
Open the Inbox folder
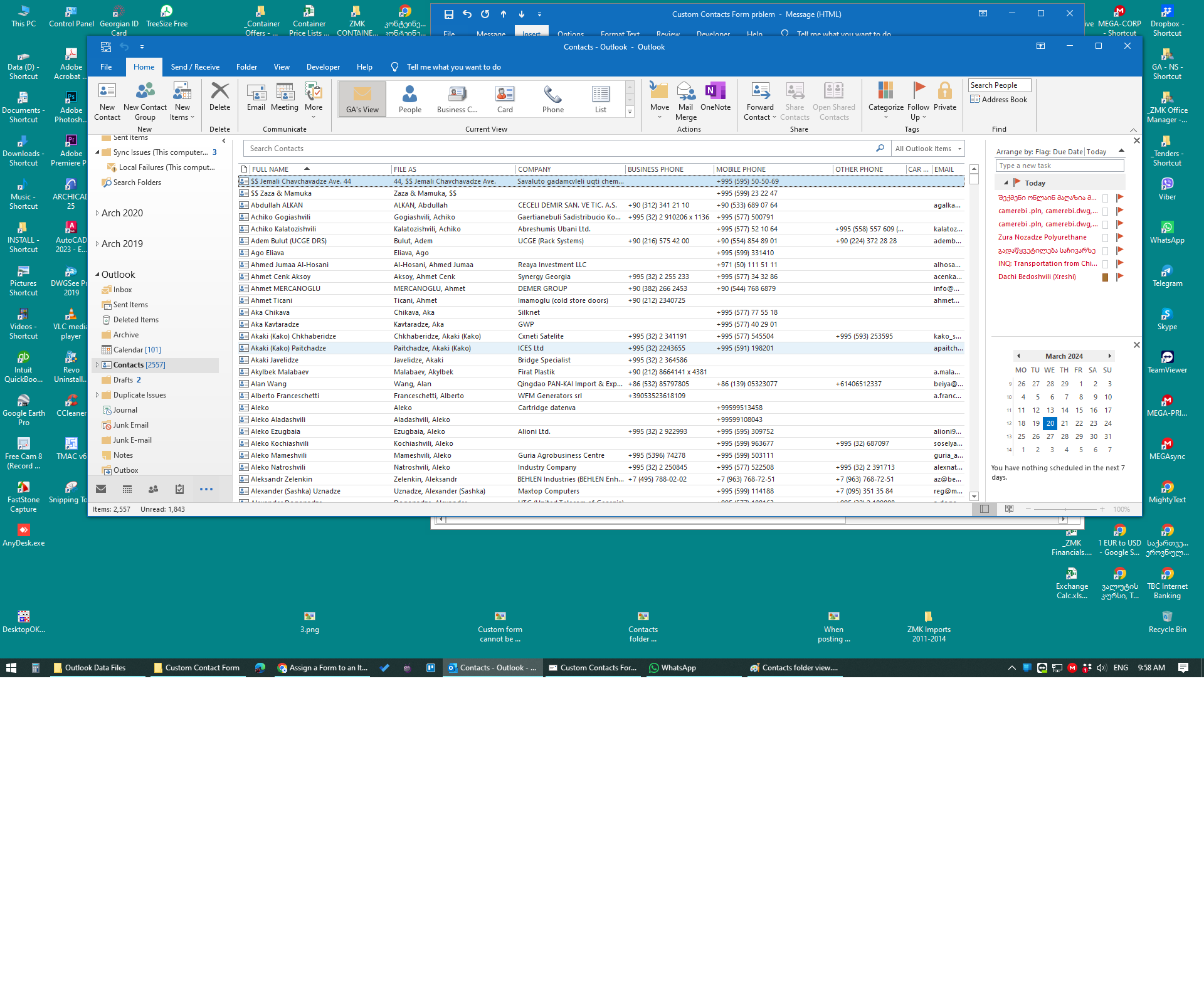pos(122,290)
